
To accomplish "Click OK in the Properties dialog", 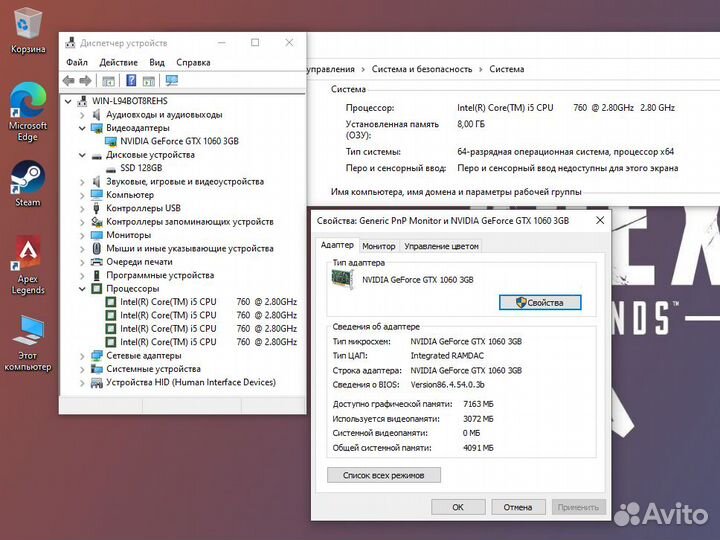I will click(x=458, y=507).
